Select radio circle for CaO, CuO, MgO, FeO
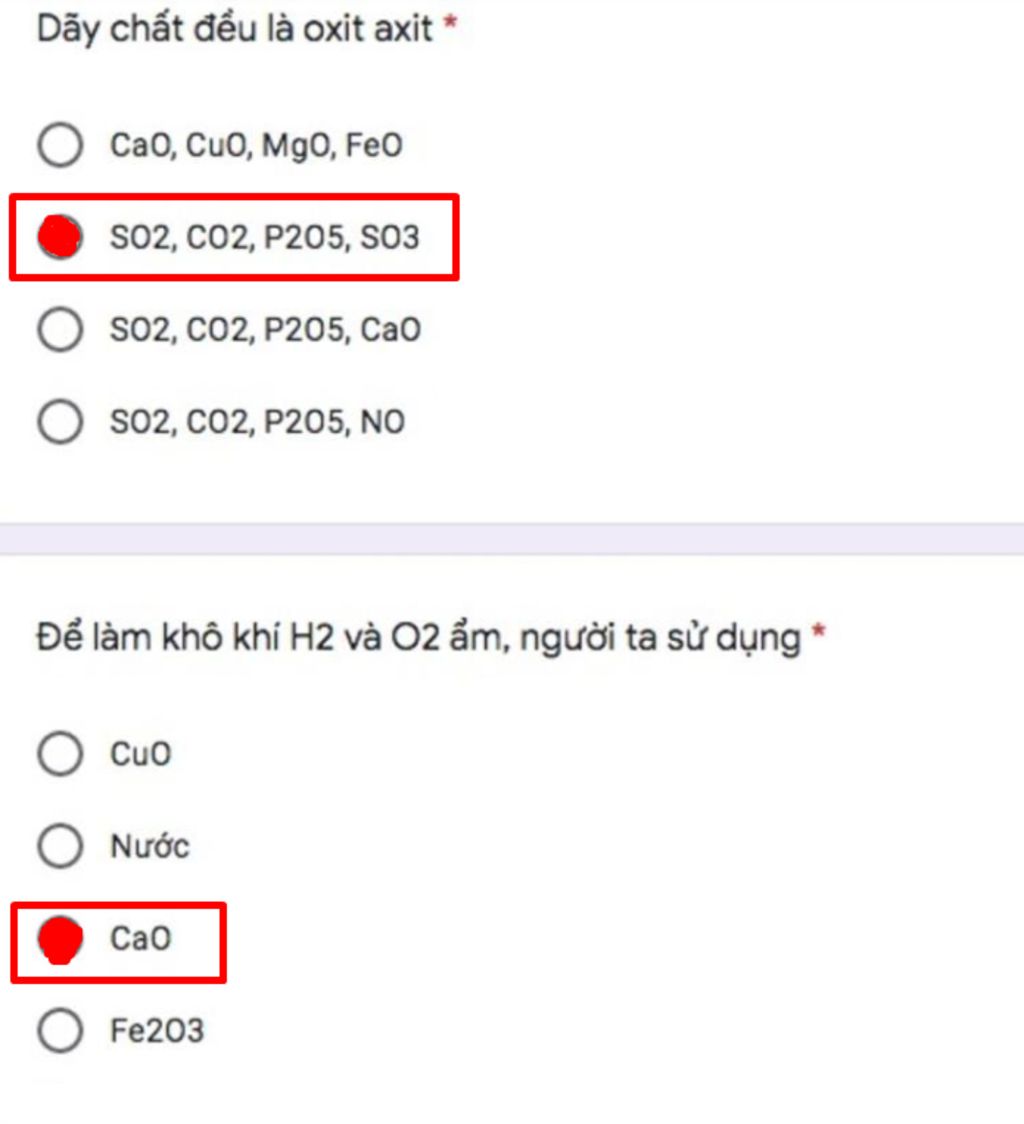The width and height of the screenshot is (1024, 1124). coord(60,146)
